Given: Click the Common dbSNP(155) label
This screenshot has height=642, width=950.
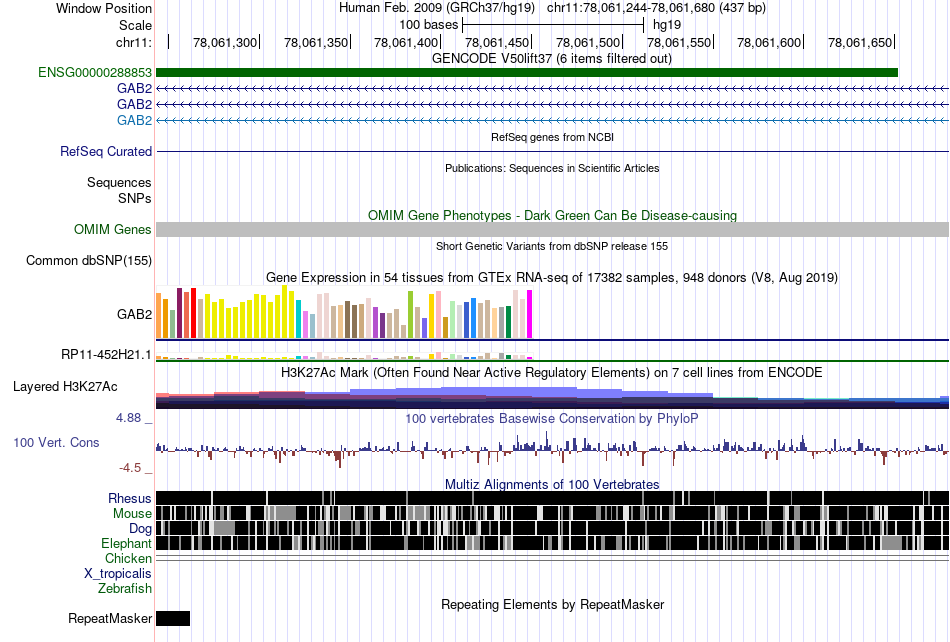Looking at the screenshot, I should [x=89, y=260].
